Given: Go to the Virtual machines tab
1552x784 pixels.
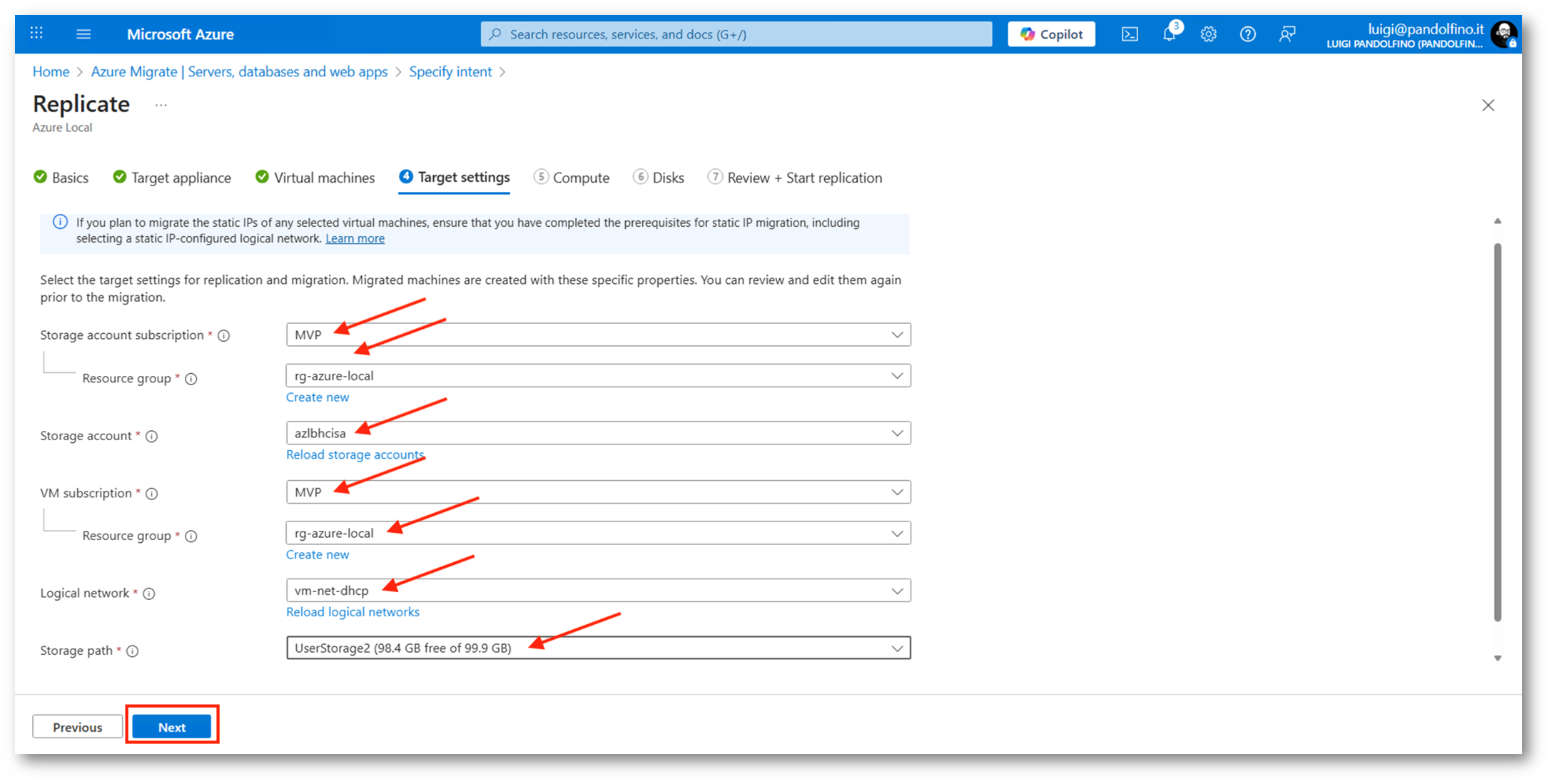Looking at the screenshot, I should tap(315, 178).
